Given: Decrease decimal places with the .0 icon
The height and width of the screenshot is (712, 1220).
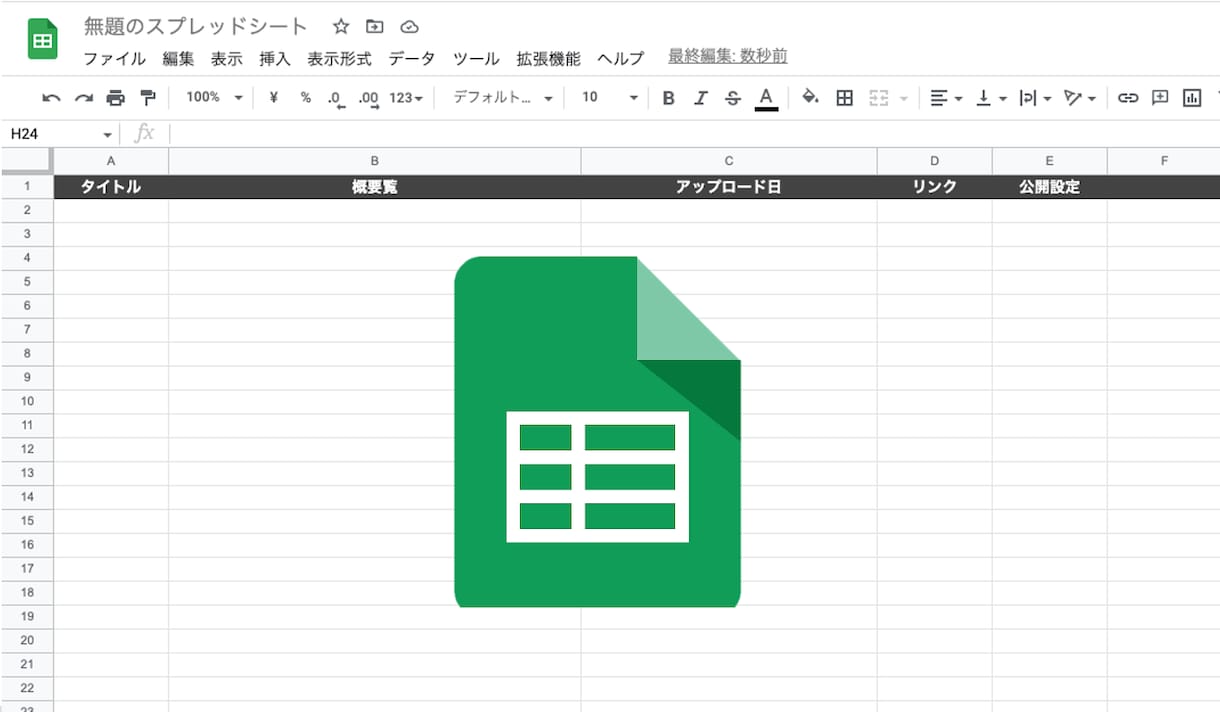Looking at the screenshot, I should click(336, 98).
